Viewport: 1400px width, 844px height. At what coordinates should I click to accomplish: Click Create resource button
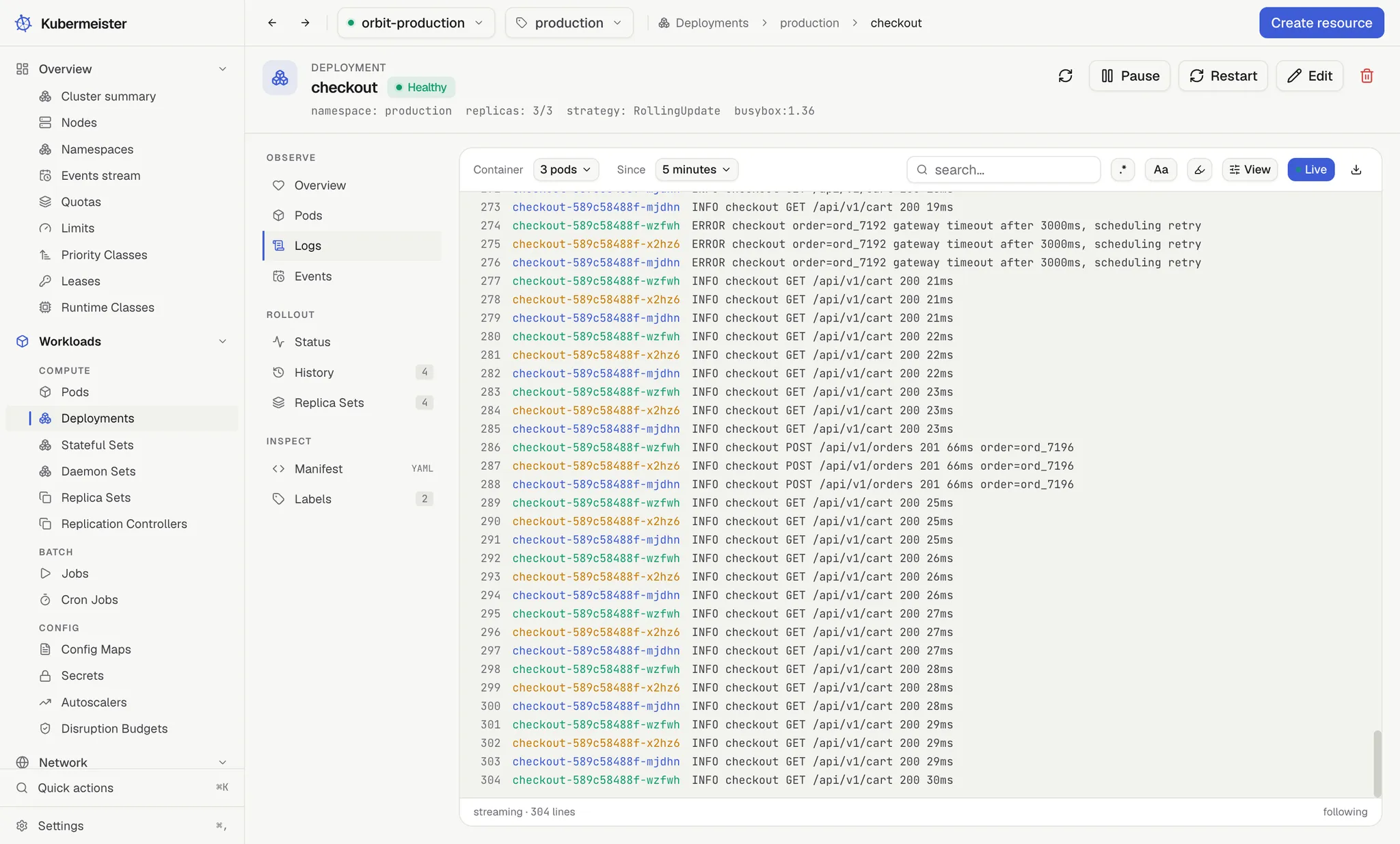click(x=1321, y=23)
